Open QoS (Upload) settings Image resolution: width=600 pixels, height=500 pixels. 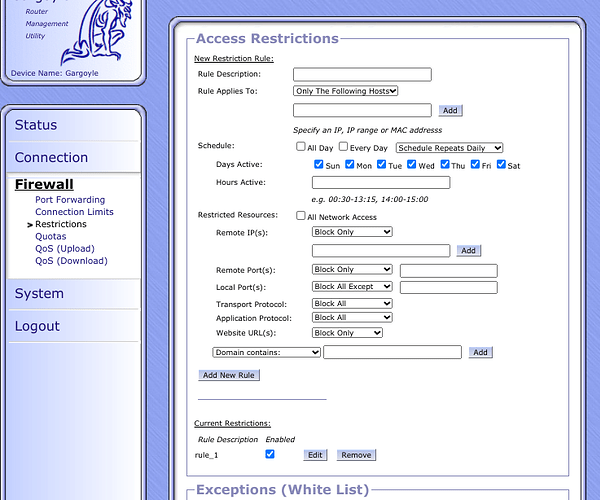click(65, 249)
